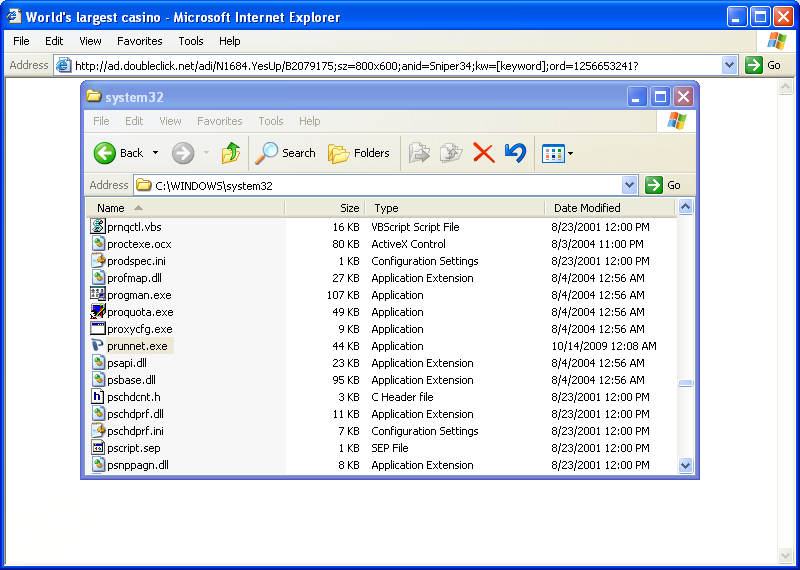This screenshot has width=800, height=570.
Task: Open Favorites menu in system32 window
Action: tap(219, 121)
